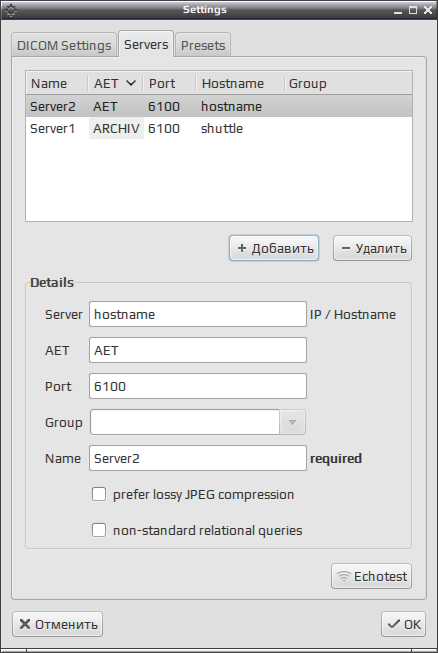Enable prefer lossy JPEG compression
Viewport: 438px width, 653px height.
point(99,494)
